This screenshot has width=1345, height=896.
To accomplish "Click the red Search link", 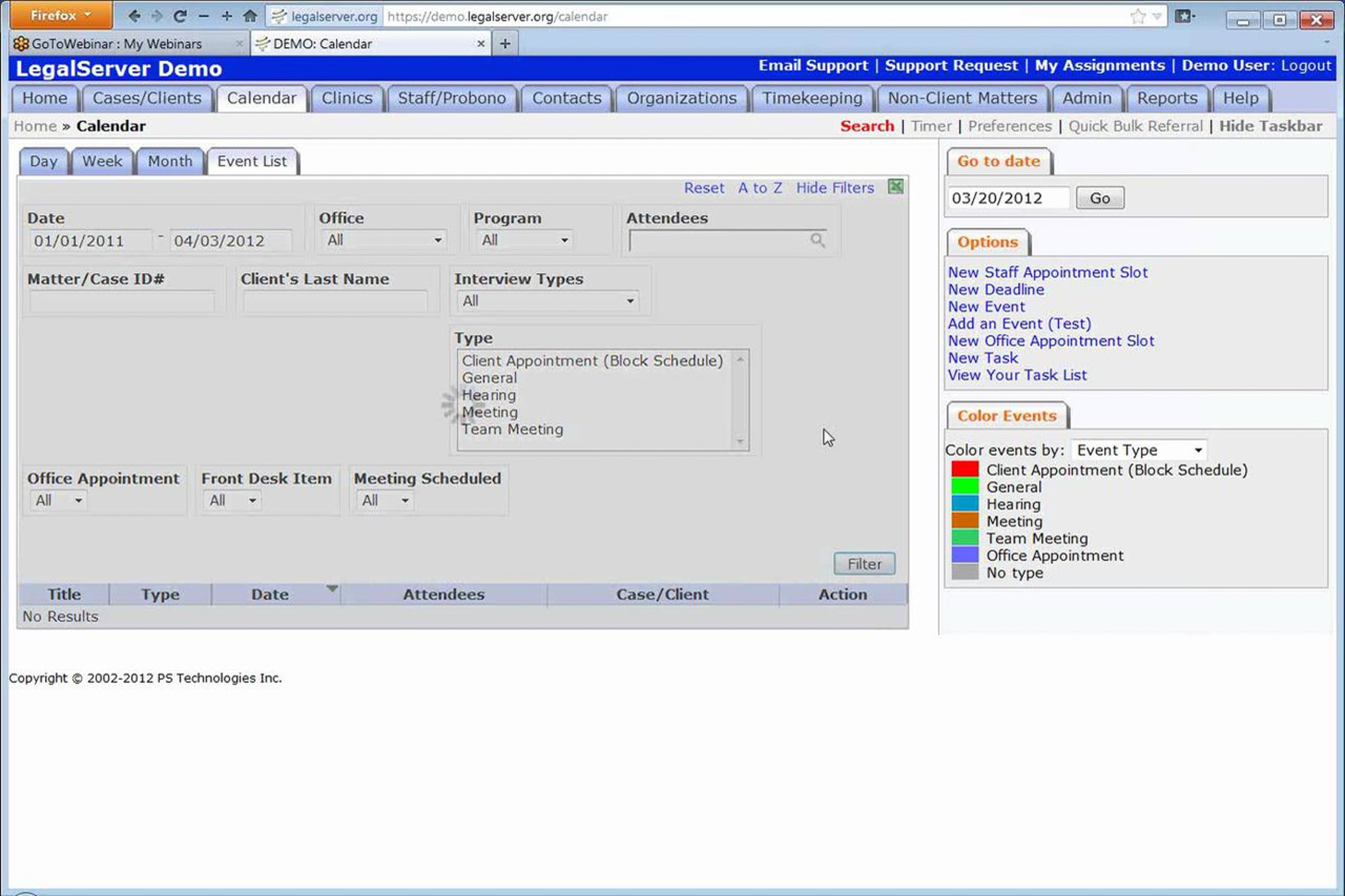I will pos(867,126).
